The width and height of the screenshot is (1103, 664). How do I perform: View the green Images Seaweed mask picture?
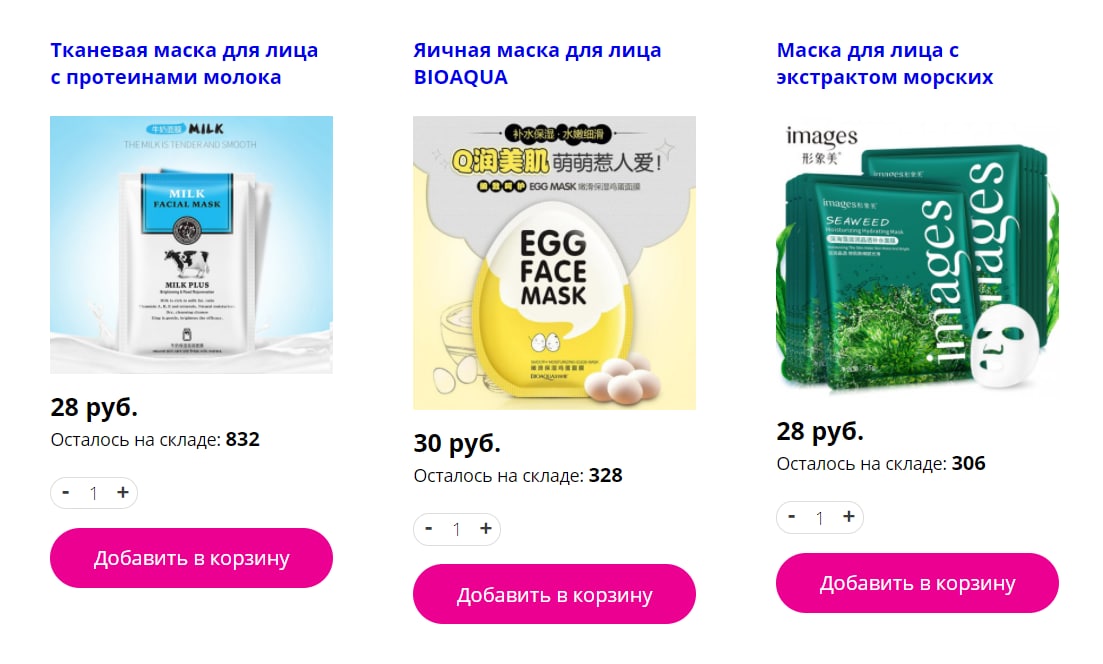[917, 257]
